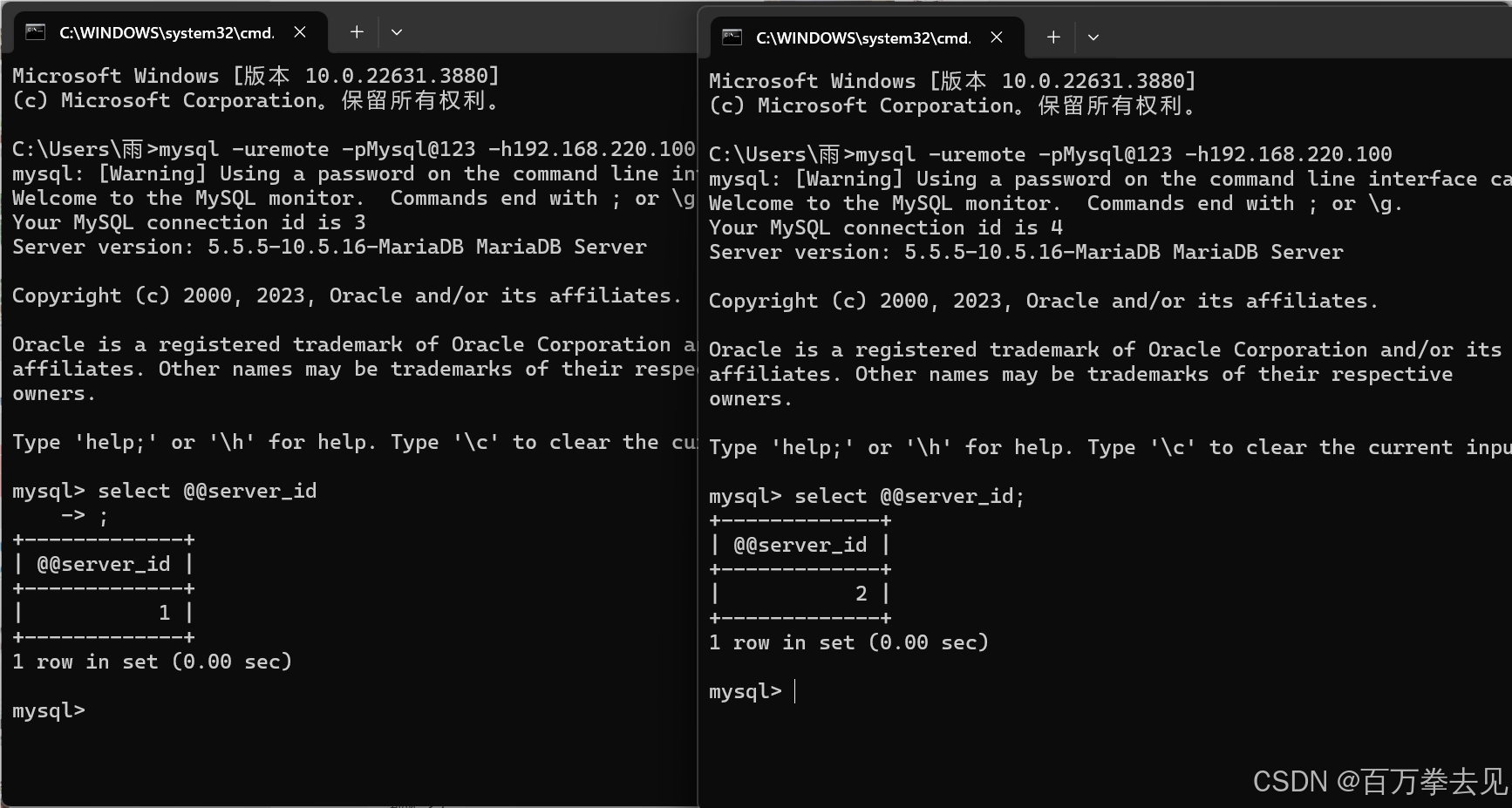Close the cmd tab in server_id 2 terminal
The image size is (1512, 808).
click(997, 37)
